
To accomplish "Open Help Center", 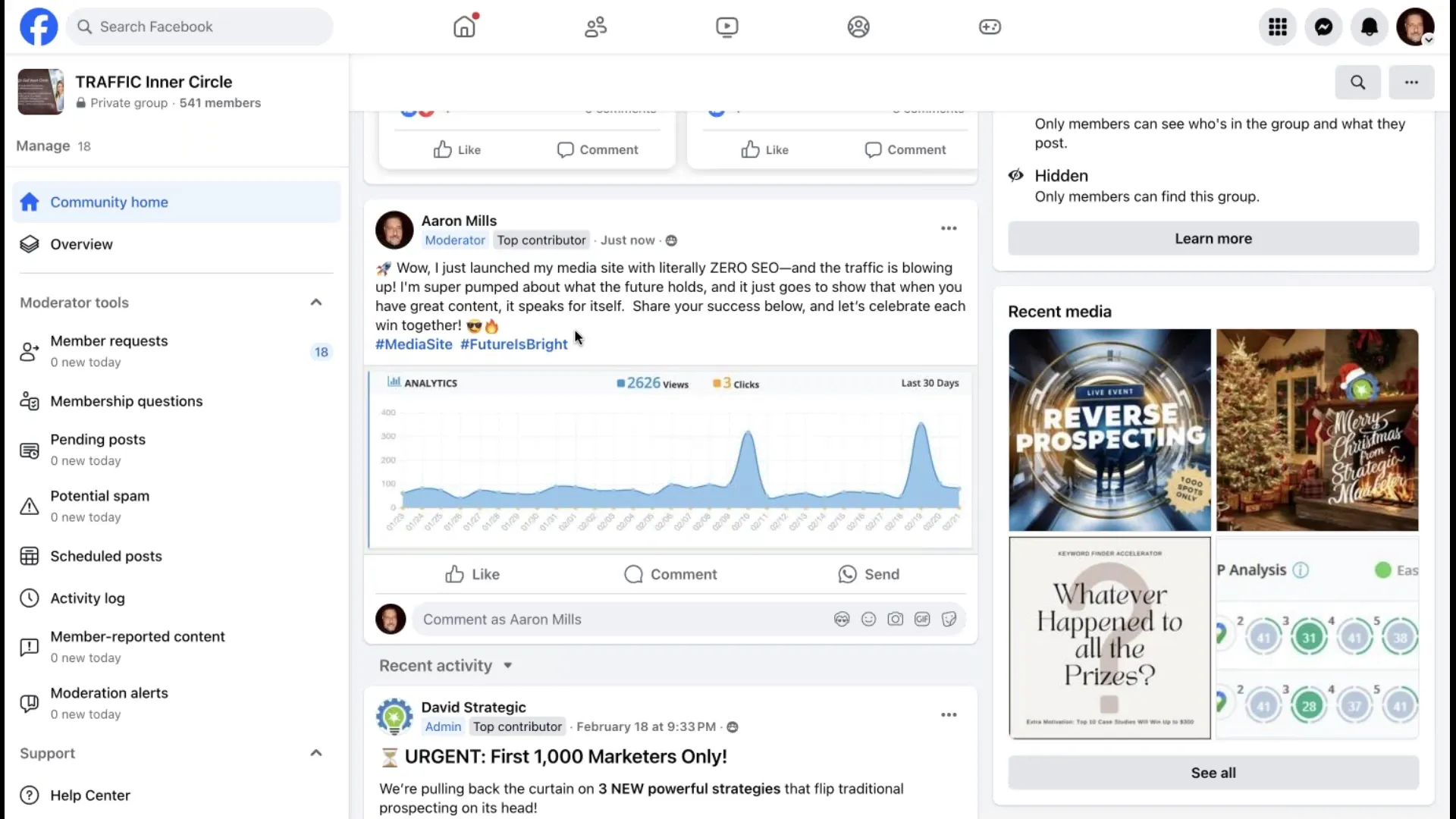I will click(x=177, y=795).
